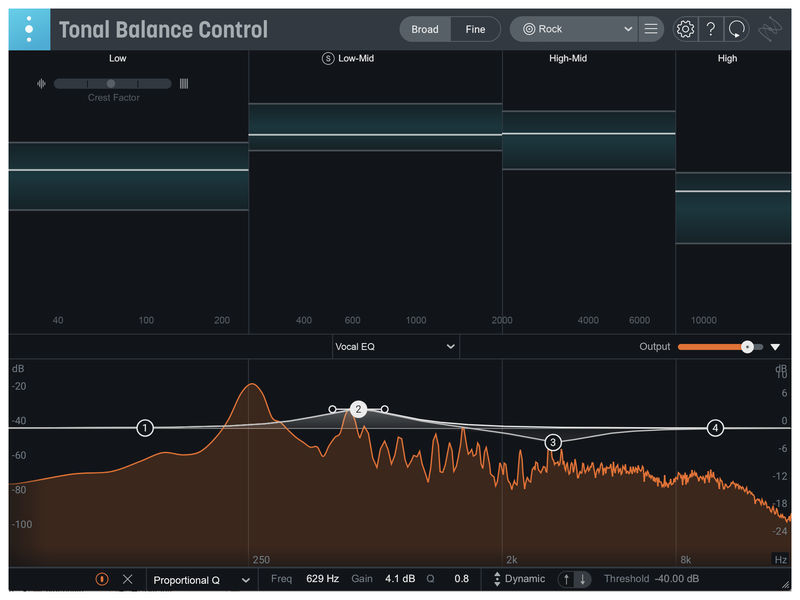Click the Q value 0.8
Screen dimensions: 800x600
point(461,579)
